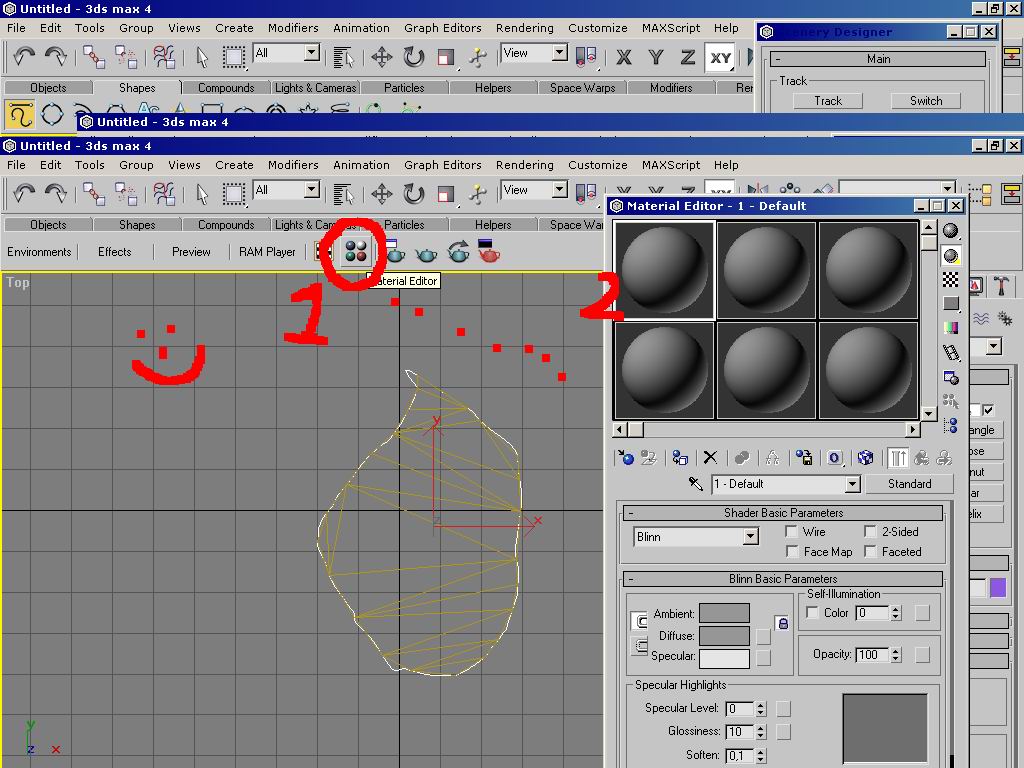Open Graph Editors menu in background window
Image resolution: width=1024 pixels, height=768 pixels.
click(443, 28)
